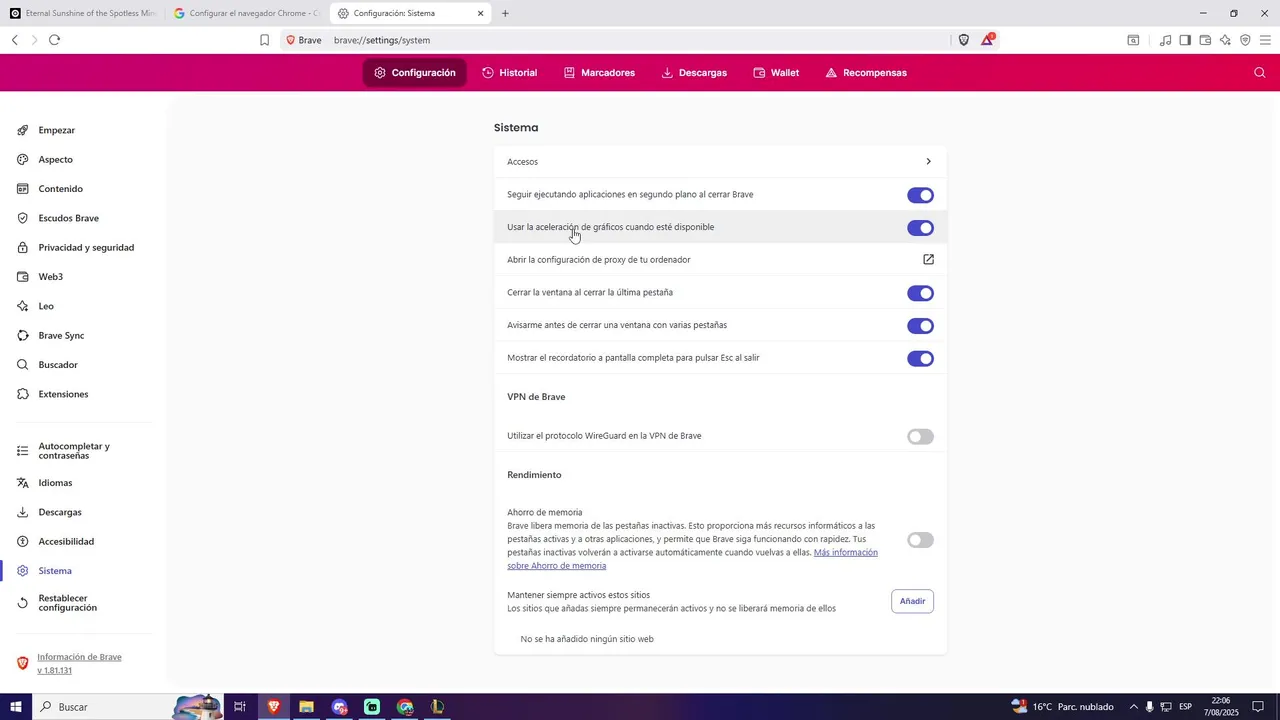Open Autocompletar y contraseñas in sidebar

(x=74, y=451)
